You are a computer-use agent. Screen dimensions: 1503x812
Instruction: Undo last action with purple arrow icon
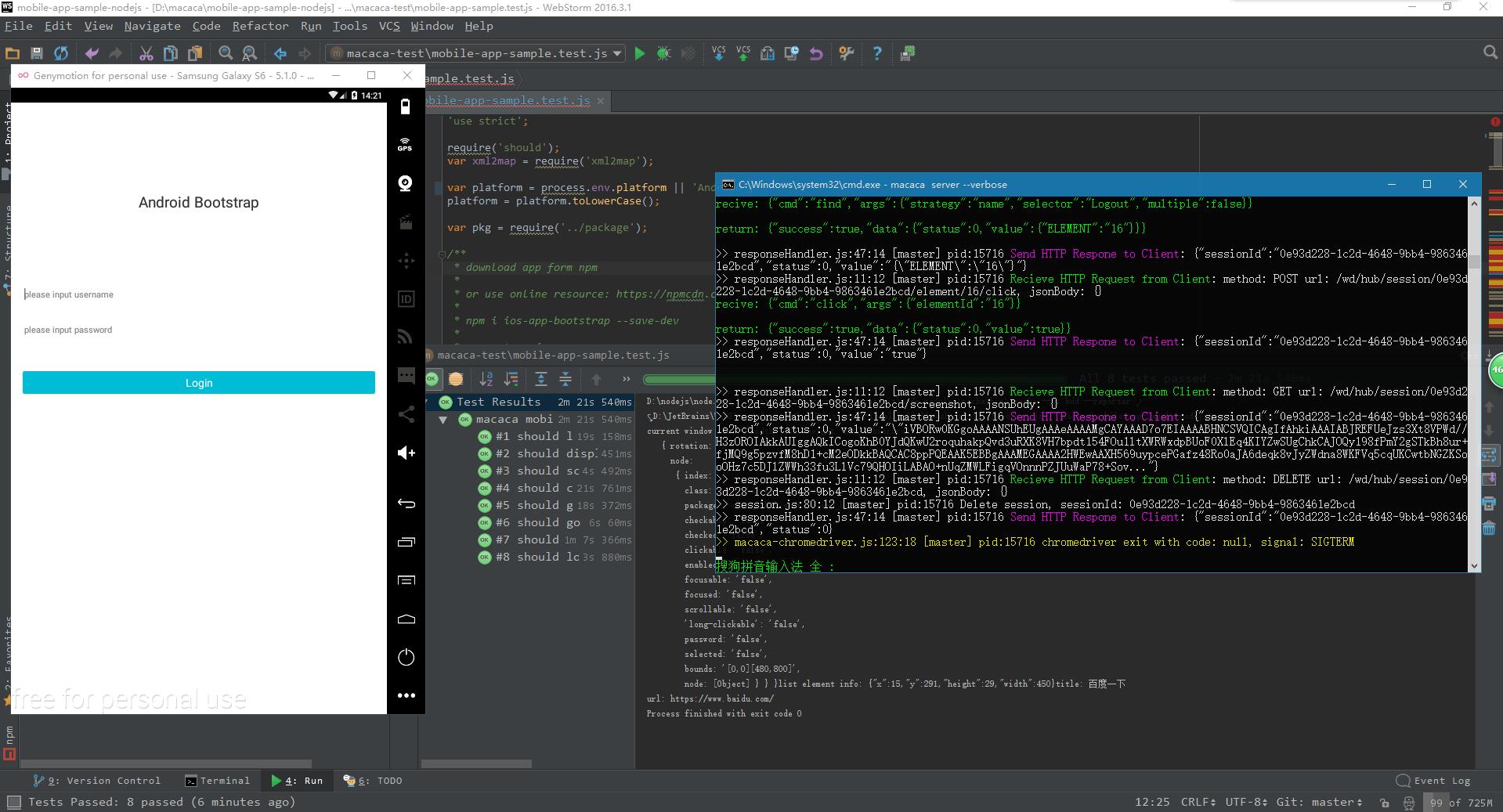pos(92,53)
